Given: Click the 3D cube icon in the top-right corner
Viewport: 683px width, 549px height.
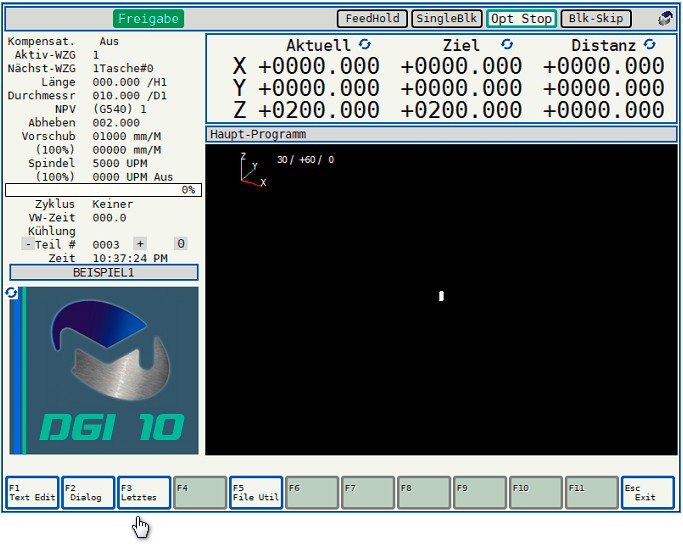Looking at the screenshot, I should pyautogui.click(x=665, y=19).
